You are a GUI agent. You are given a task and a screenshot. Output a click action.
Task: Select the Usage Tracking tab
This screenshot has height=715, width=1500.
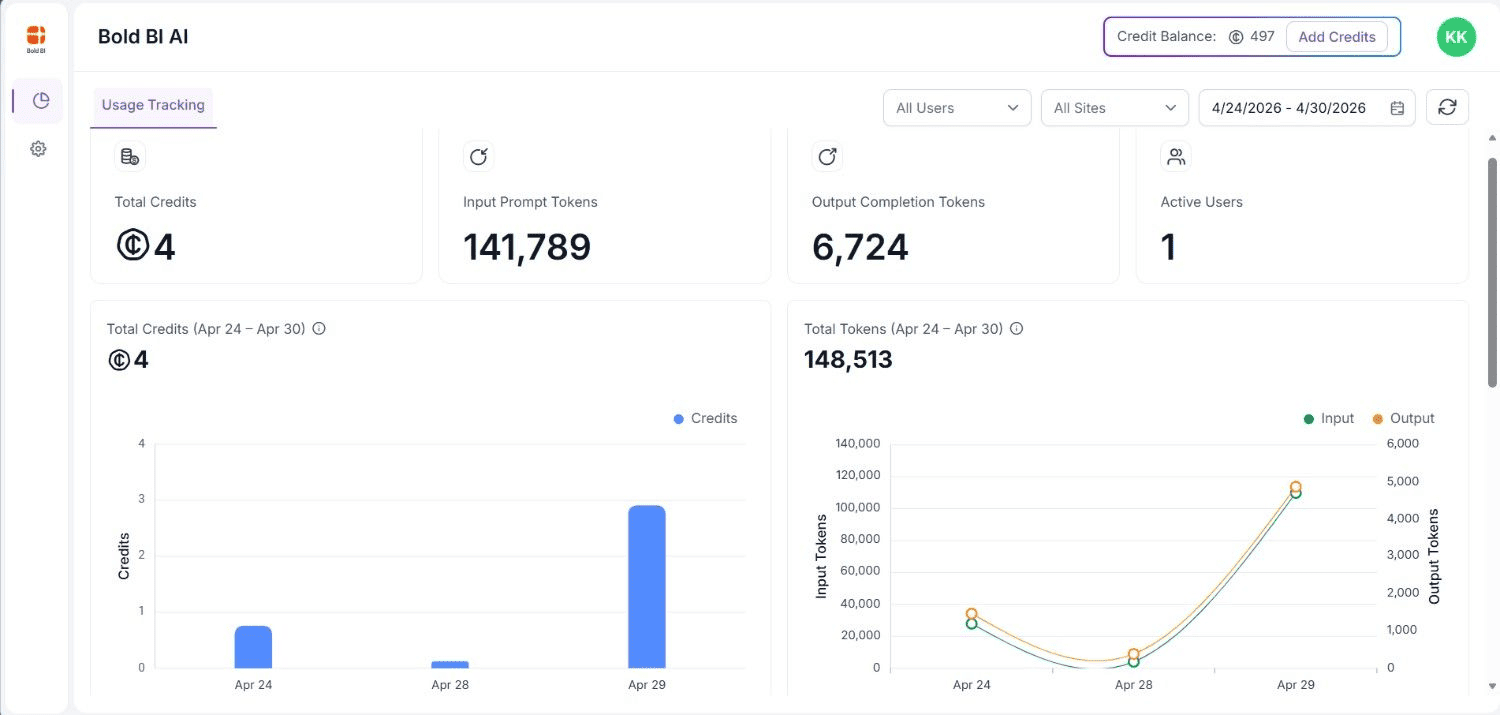point(153,105)
